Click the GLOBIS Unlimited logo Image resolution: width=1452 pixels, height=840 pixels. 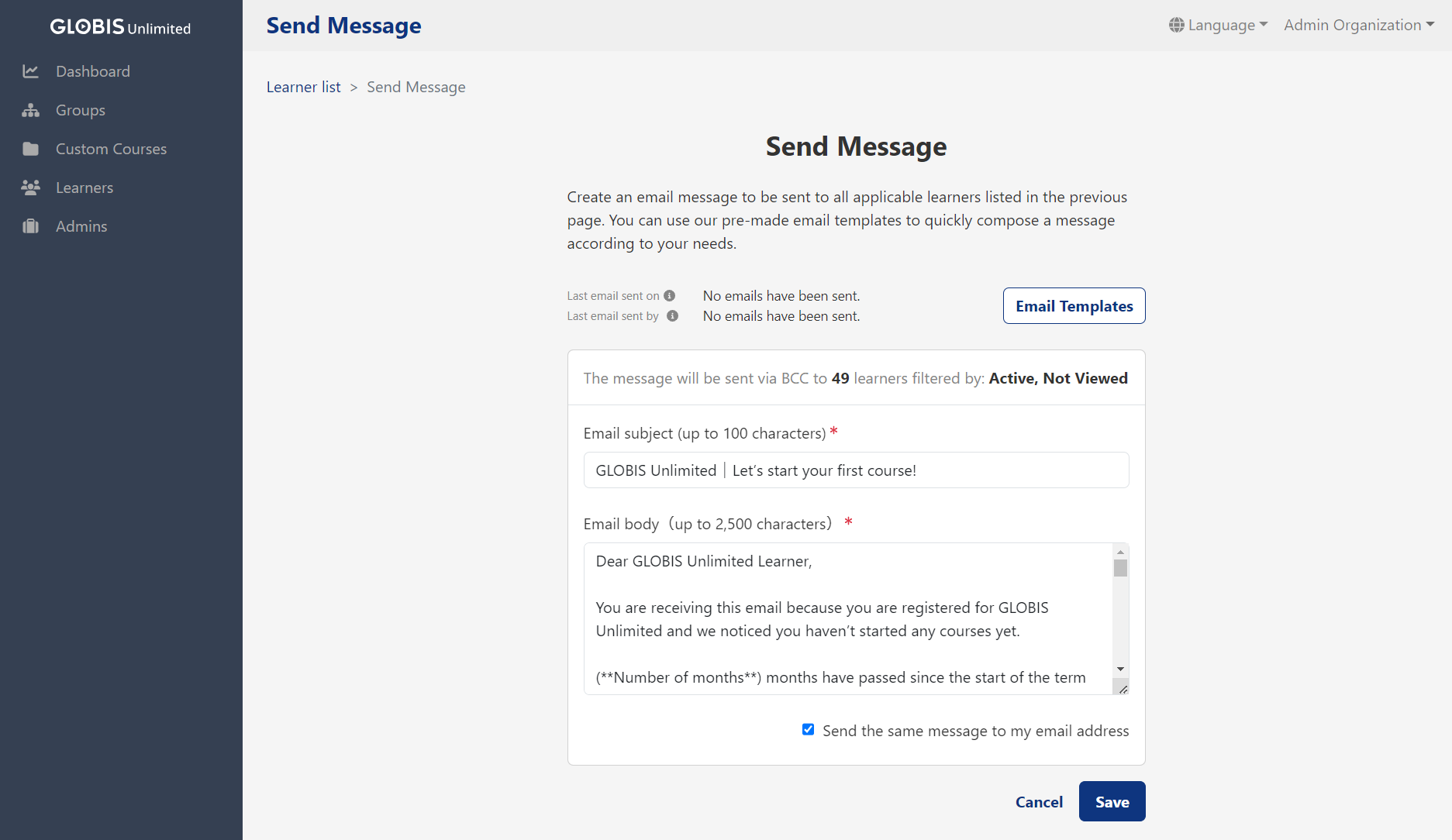120,27
